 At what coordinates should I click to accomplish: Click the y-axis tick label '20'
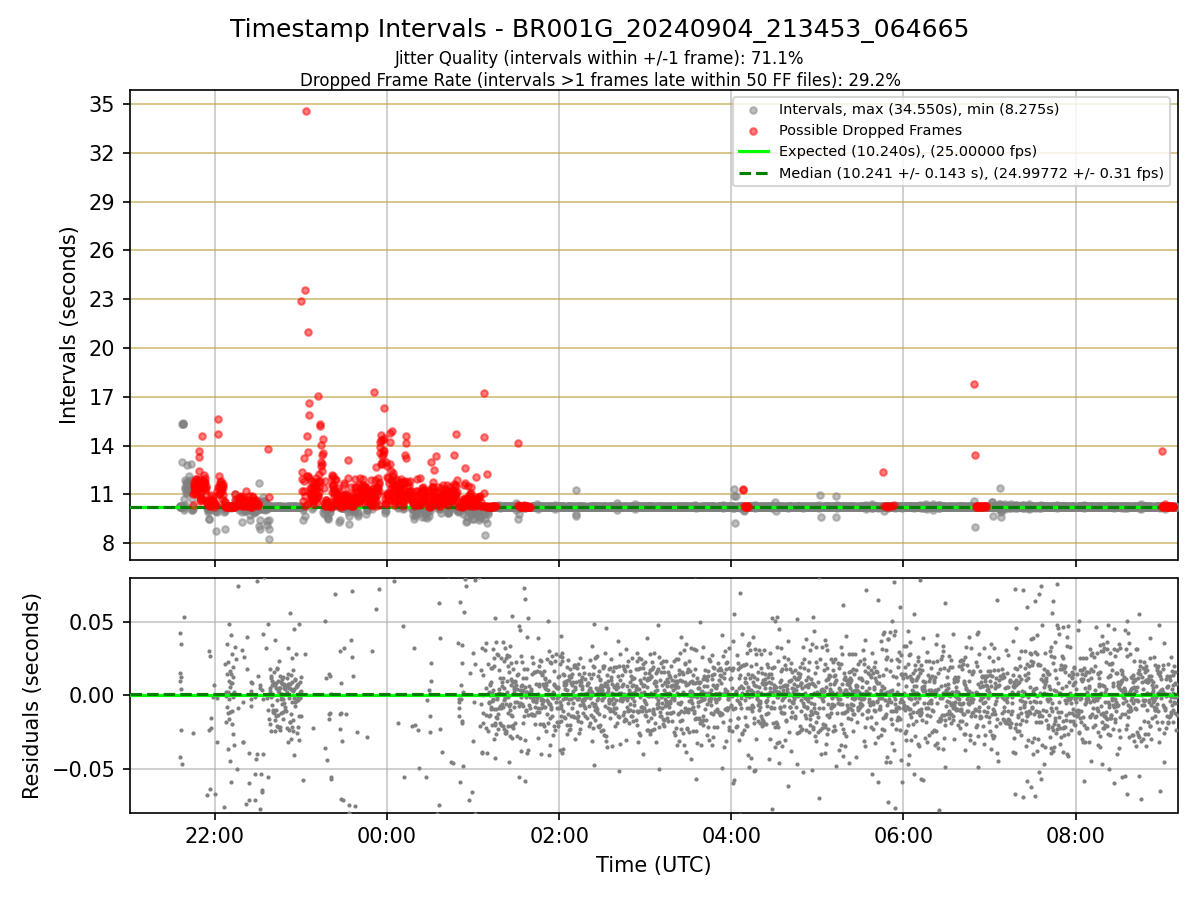pos(101,348)
